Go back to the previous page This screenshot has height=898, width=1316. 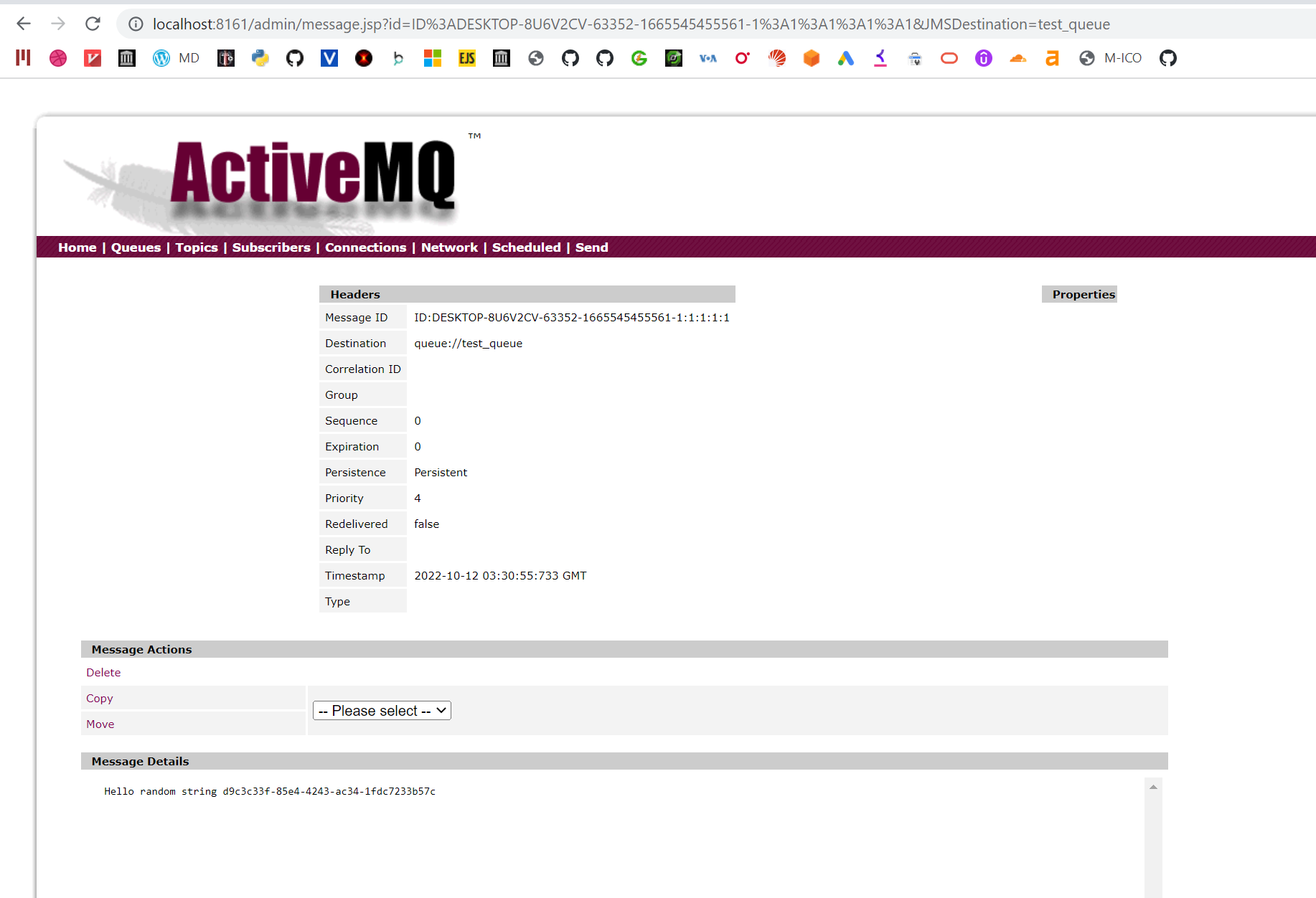(24, 24)
